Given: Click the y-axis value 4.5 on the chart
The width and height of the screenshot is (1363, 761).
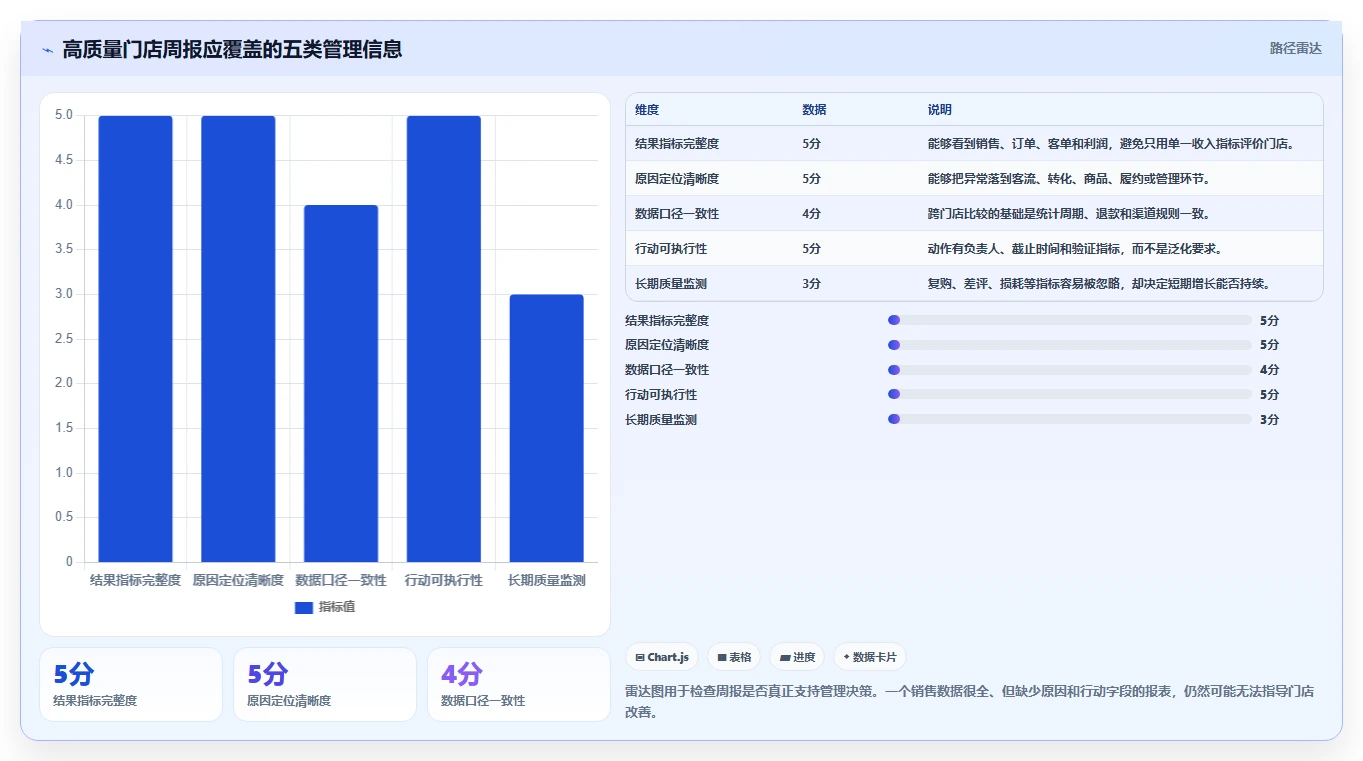Looking at the screenshot, I should tap(64, 160).
